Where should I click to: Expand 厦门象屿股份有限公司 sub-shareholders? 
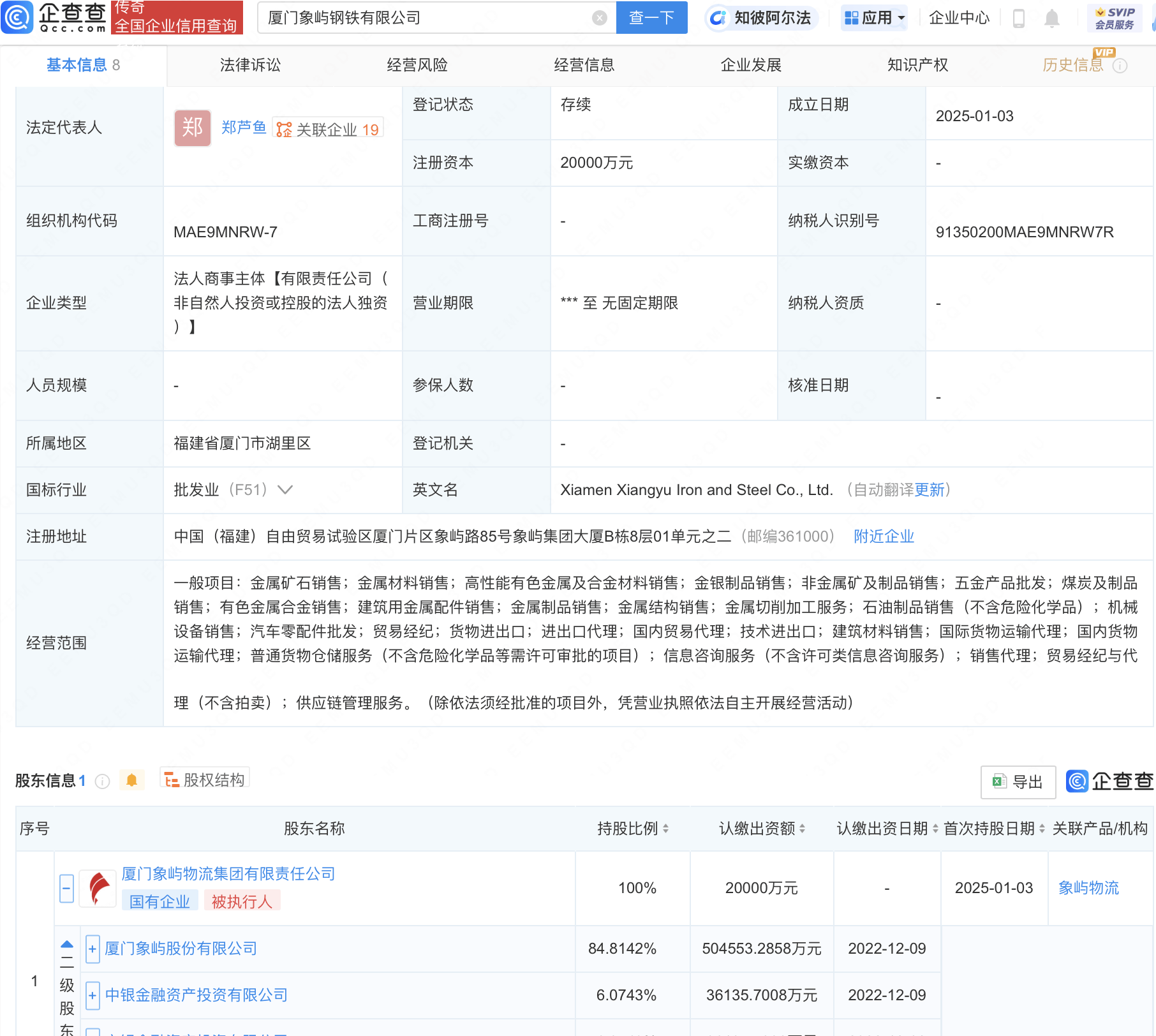93,949
